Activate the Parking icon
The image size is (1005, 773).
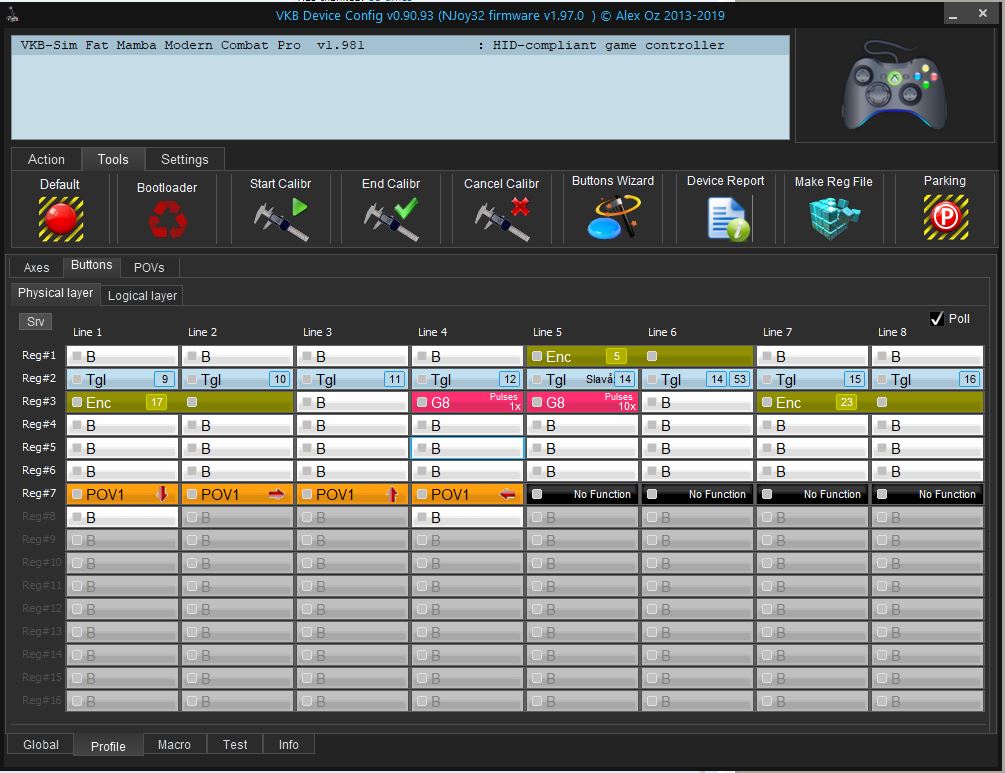(945, 217)
